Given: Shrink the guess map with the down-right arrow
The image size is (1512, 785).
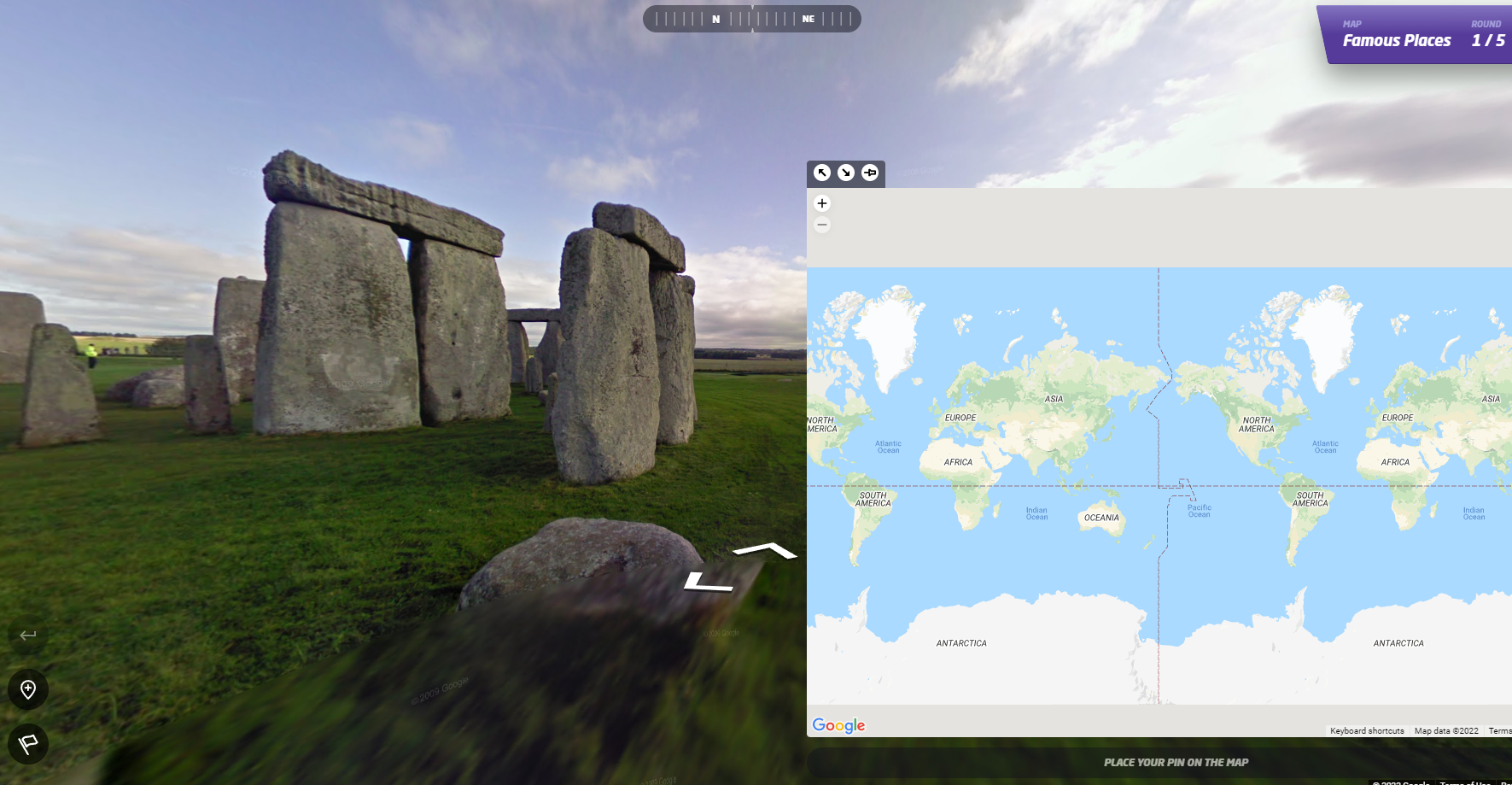Looking at the screenshot, I should click(x=846, y=173).
